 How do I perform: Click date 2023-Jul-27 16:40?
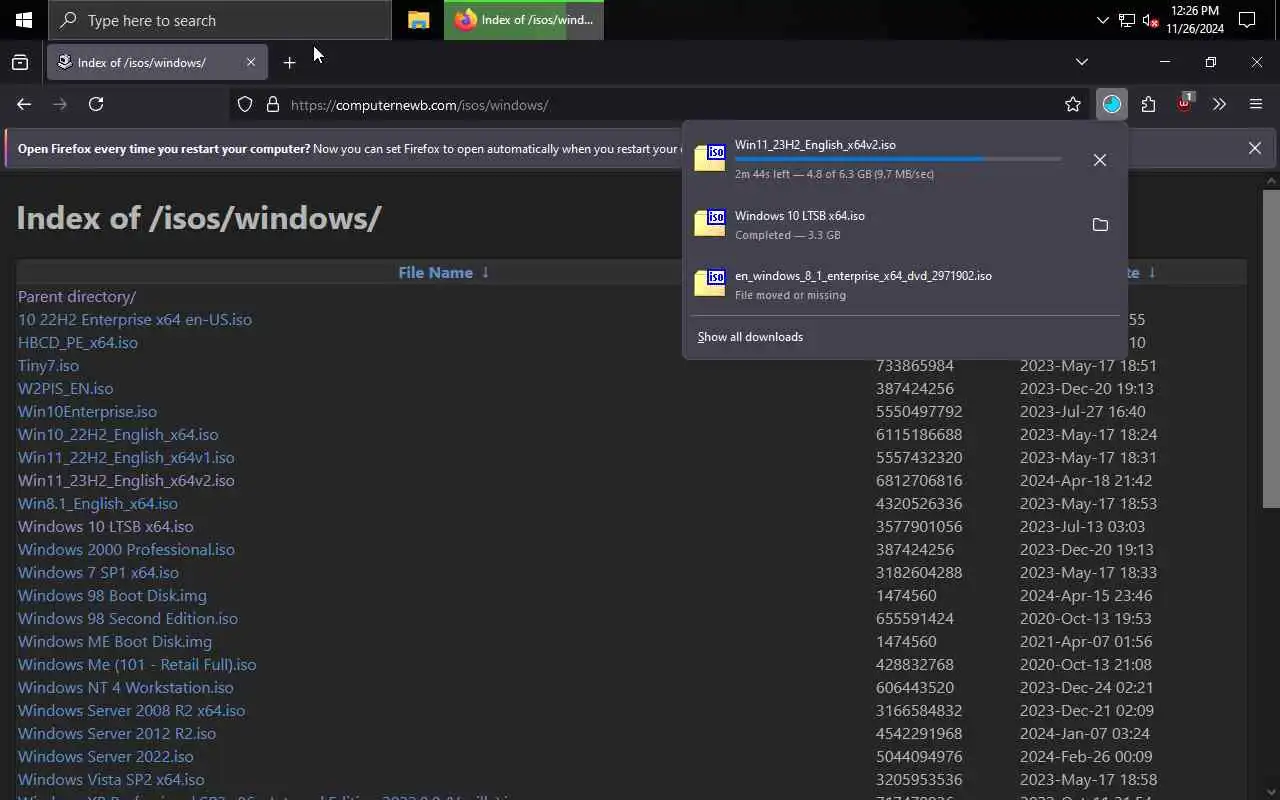click(1083, 411)
